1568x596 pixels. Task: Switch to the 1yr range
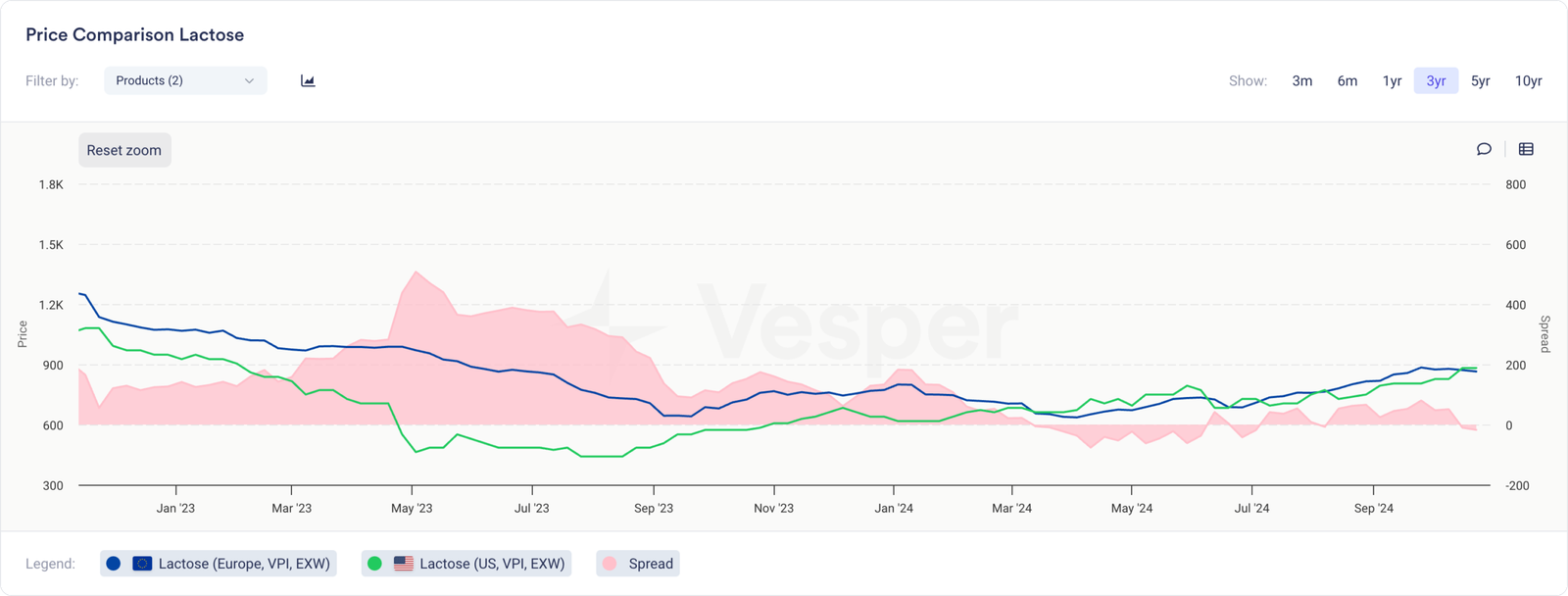[1392, 80]
